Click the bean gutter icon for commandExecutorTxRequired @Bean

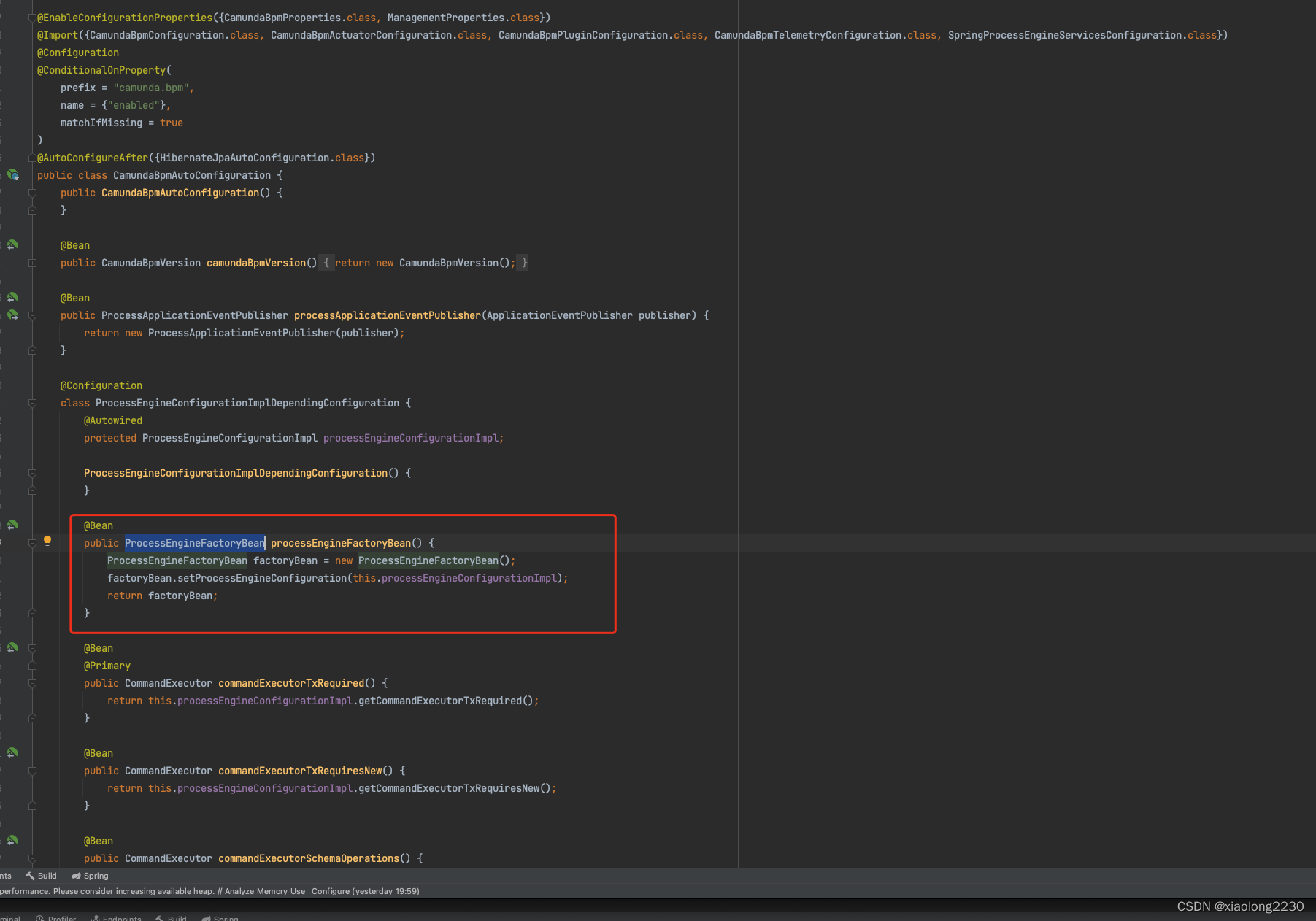coord(13,648)
